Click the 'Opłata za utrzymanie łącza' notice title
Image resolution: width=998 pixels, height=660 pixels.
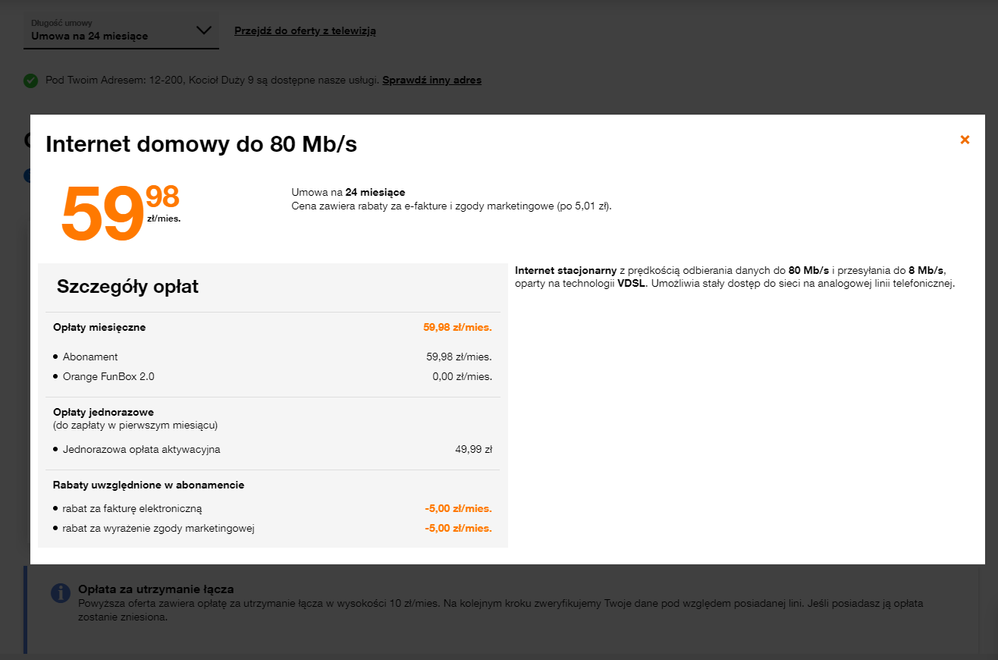(156, 589)
